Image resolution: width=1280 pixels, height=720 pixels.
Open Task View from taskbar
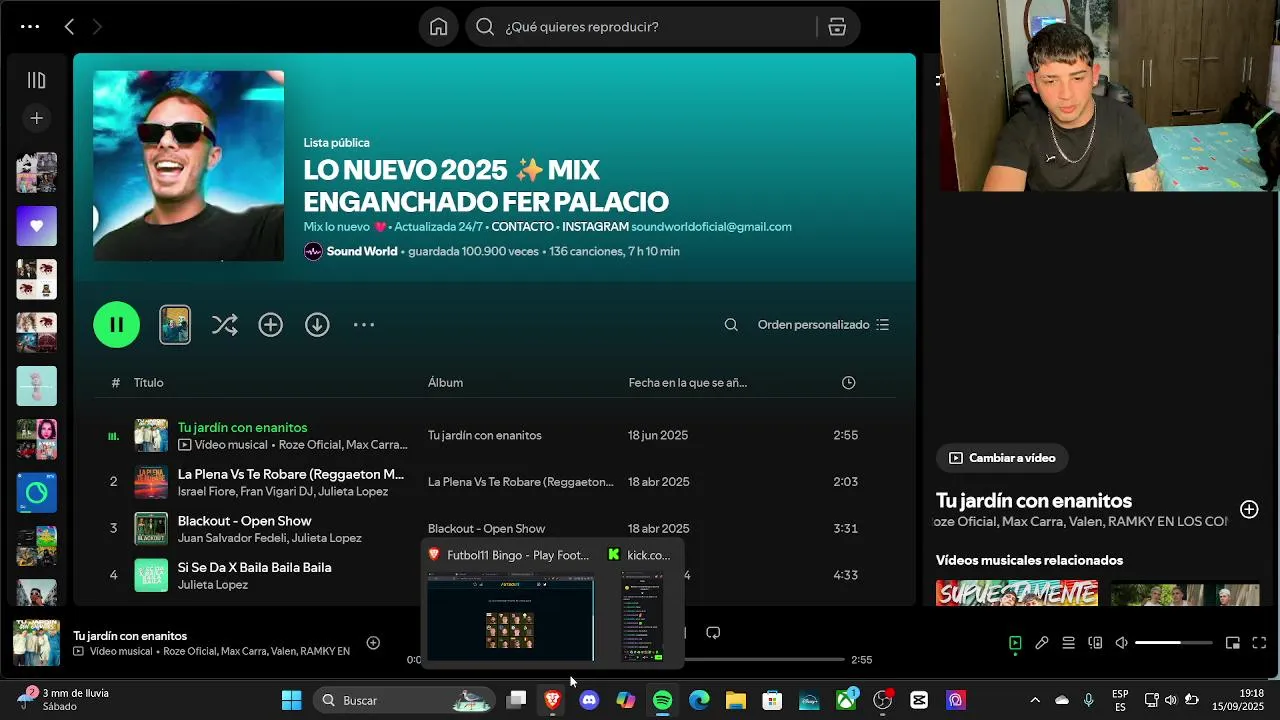[x=516, y=700]
